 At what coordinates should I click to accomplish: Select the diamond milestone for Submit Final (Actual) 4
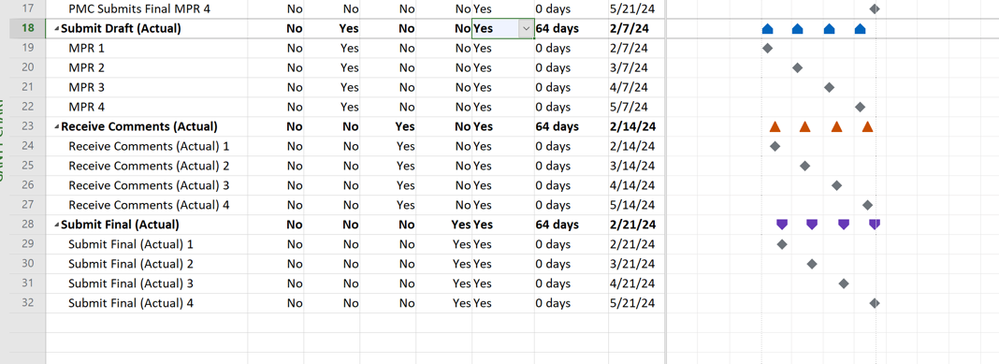click(874, 303)
